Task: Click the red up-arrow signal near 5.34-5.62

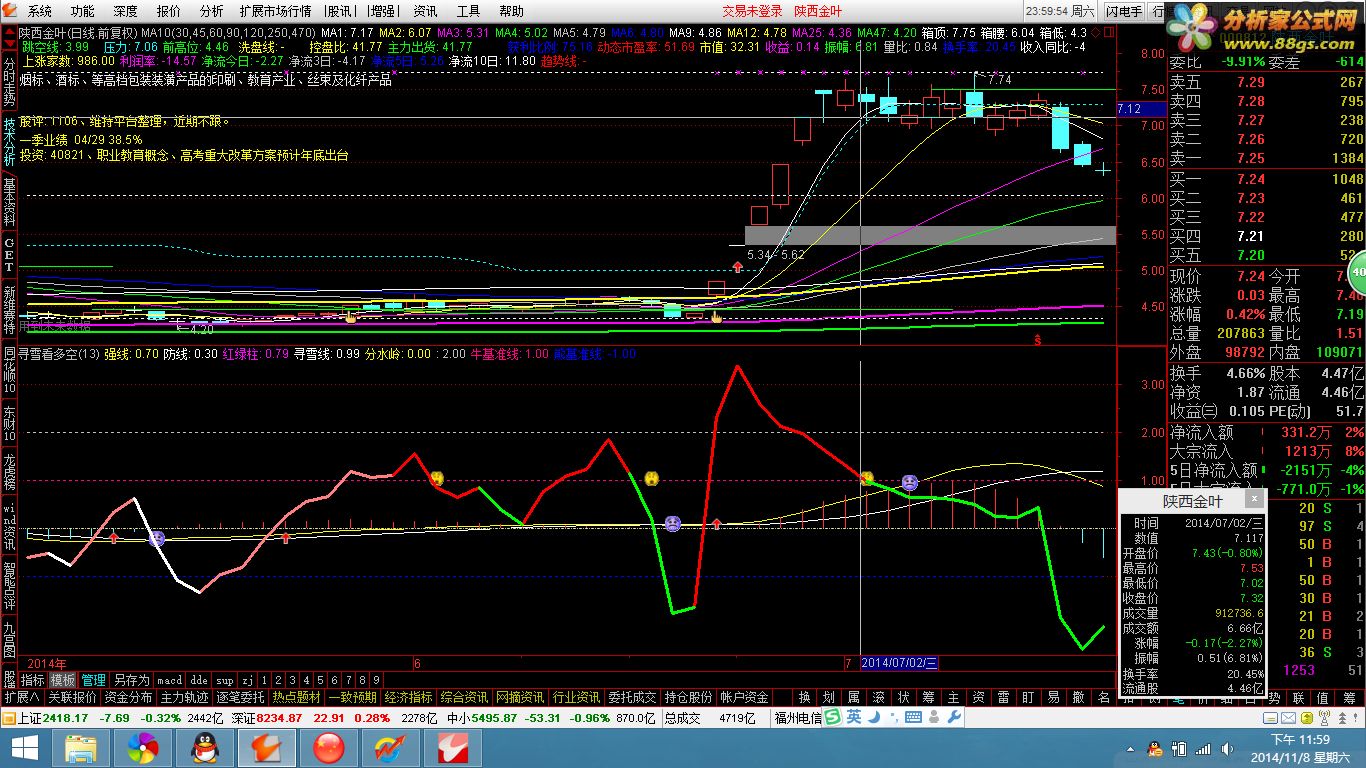Action: tap(737, 267)
